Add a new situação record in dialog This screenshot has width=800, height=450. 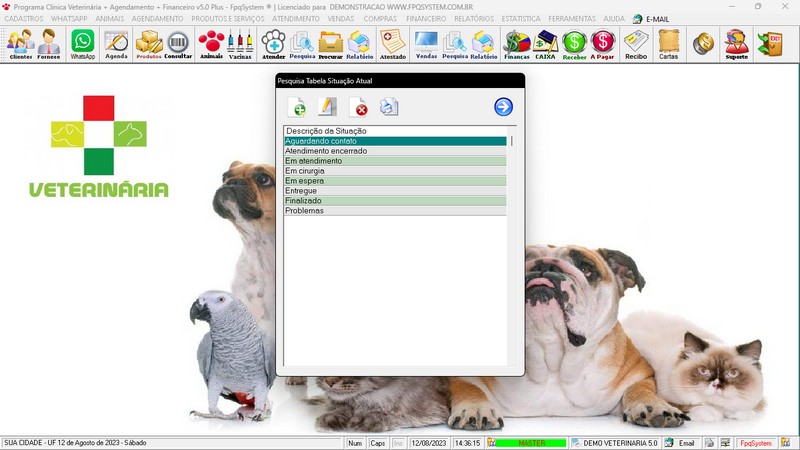[296, 107]
